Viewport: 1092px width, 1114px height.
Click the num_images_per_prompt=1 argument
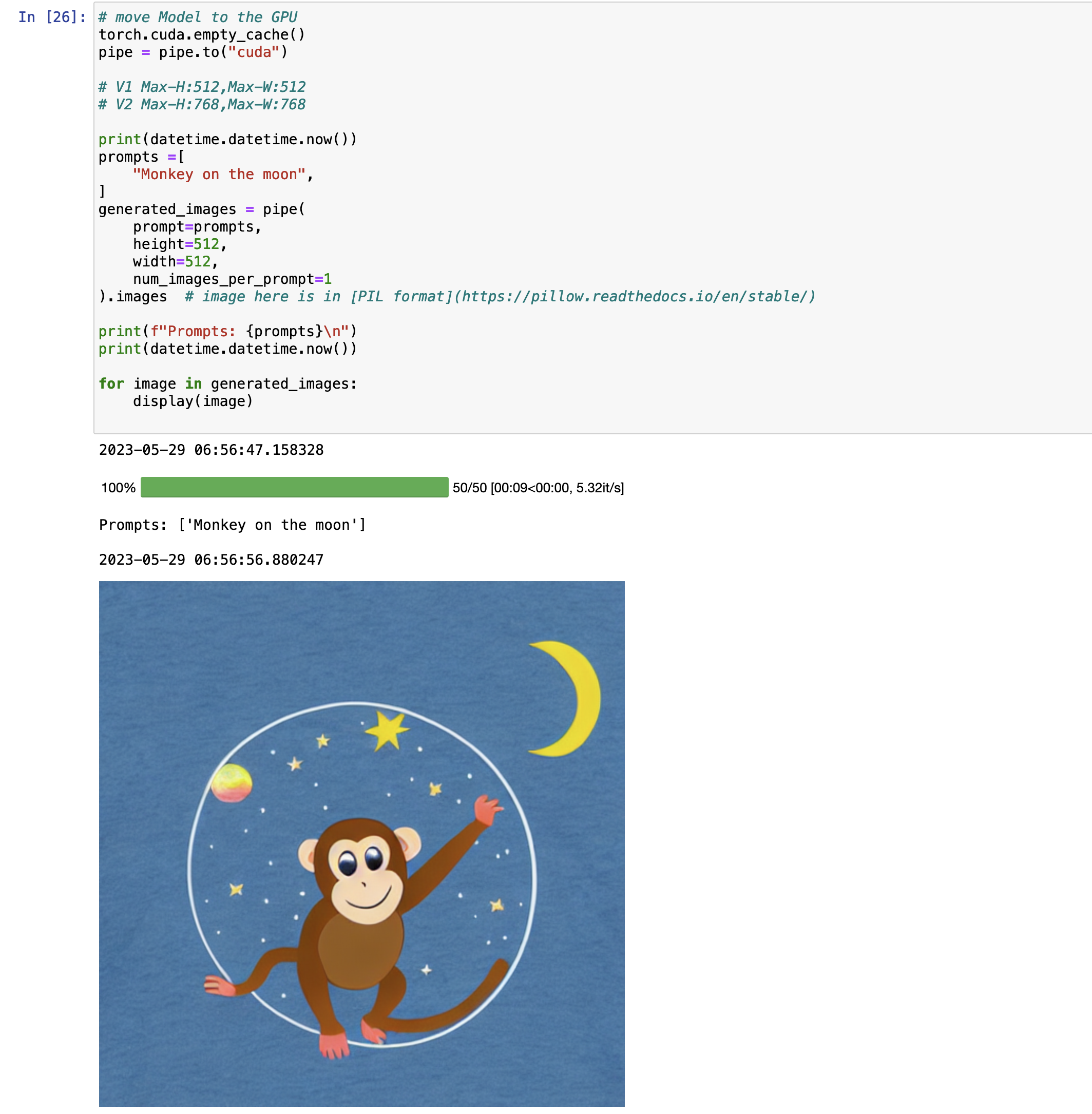(x=232, y=279)
